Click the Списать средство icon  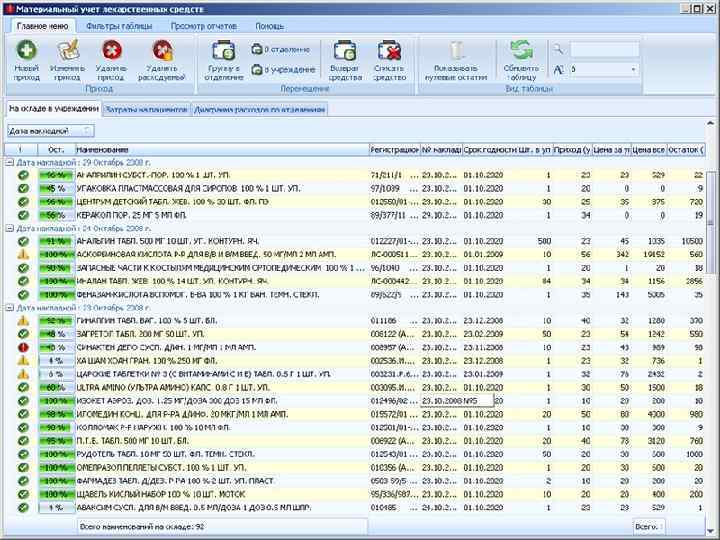click(x=389, y=51)
